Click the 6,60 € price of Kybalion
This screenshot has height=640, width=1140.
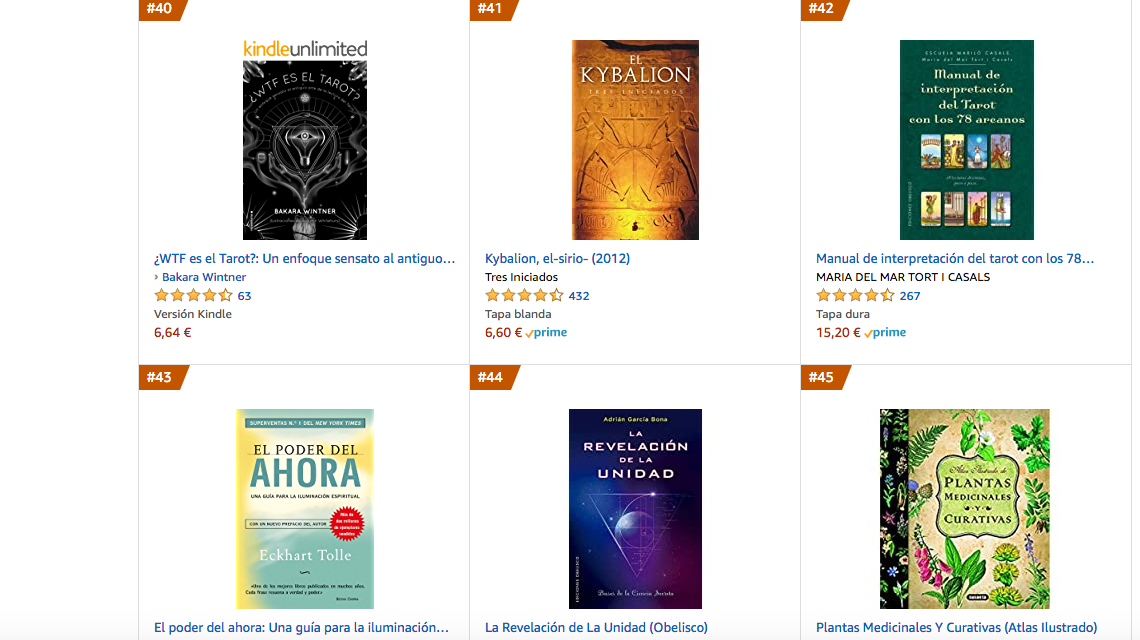503,332
